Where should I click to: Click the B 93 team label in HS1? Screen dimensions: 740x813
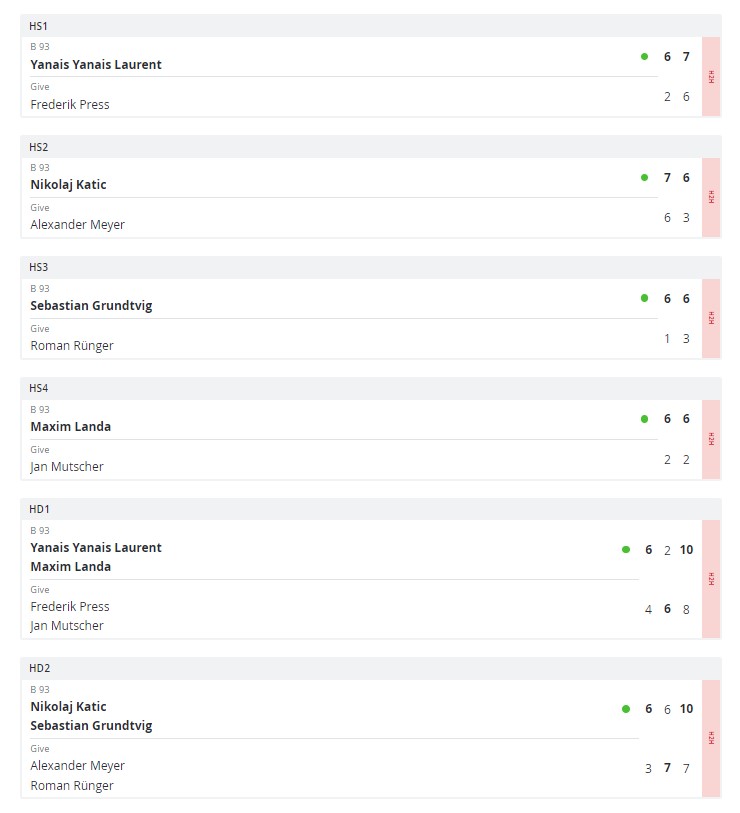click(x=40, y=47)
